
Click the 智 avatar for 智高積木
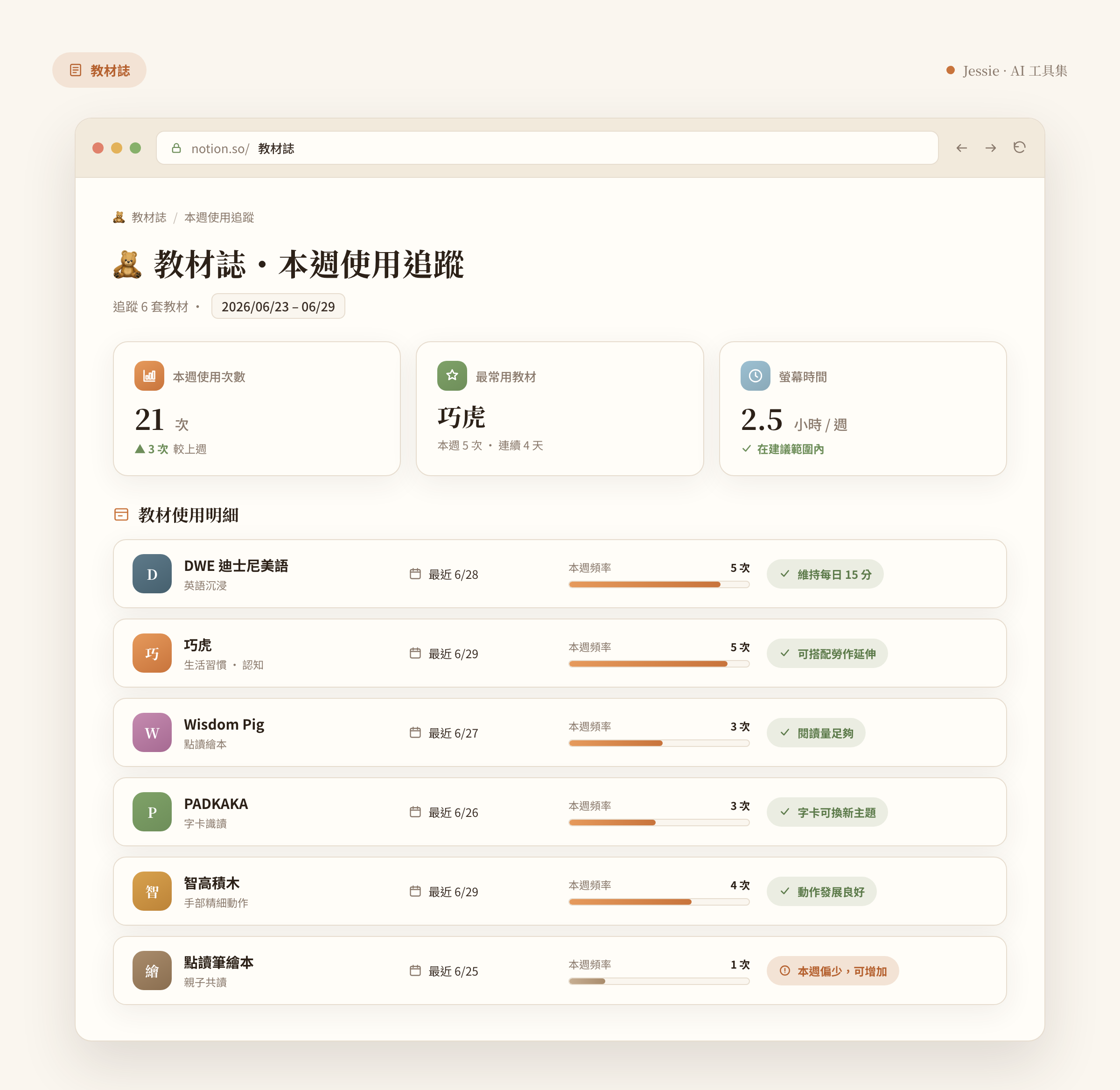[152, 891]
